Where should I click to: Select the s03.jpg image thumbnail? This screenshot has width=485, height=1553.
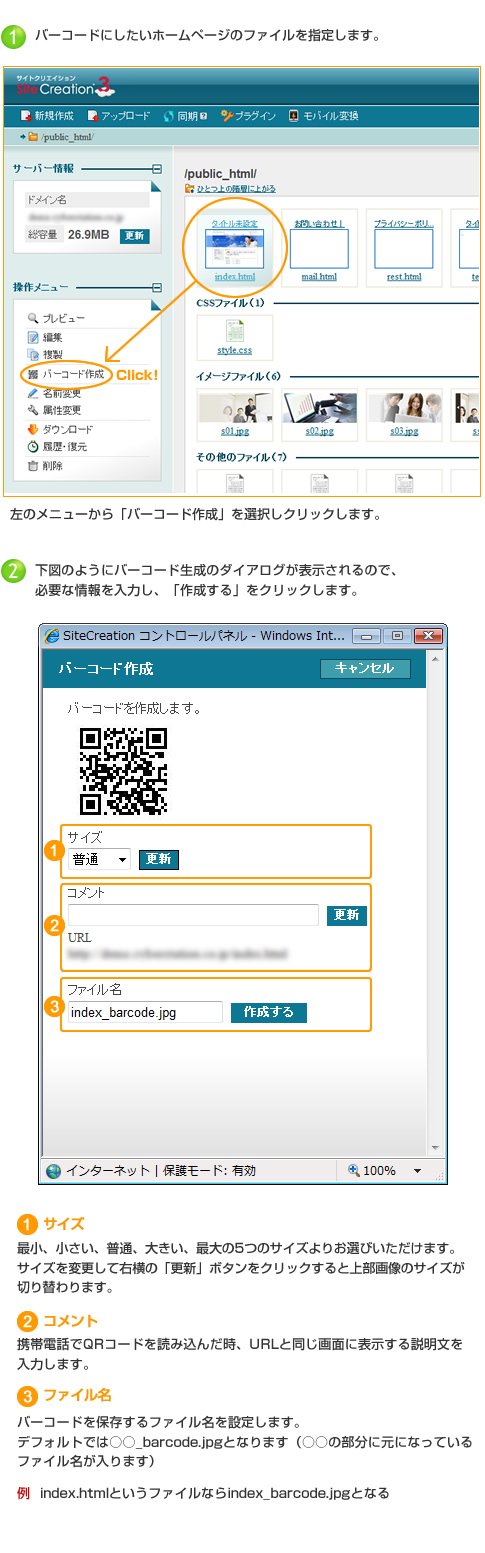(x=404, y=407)
